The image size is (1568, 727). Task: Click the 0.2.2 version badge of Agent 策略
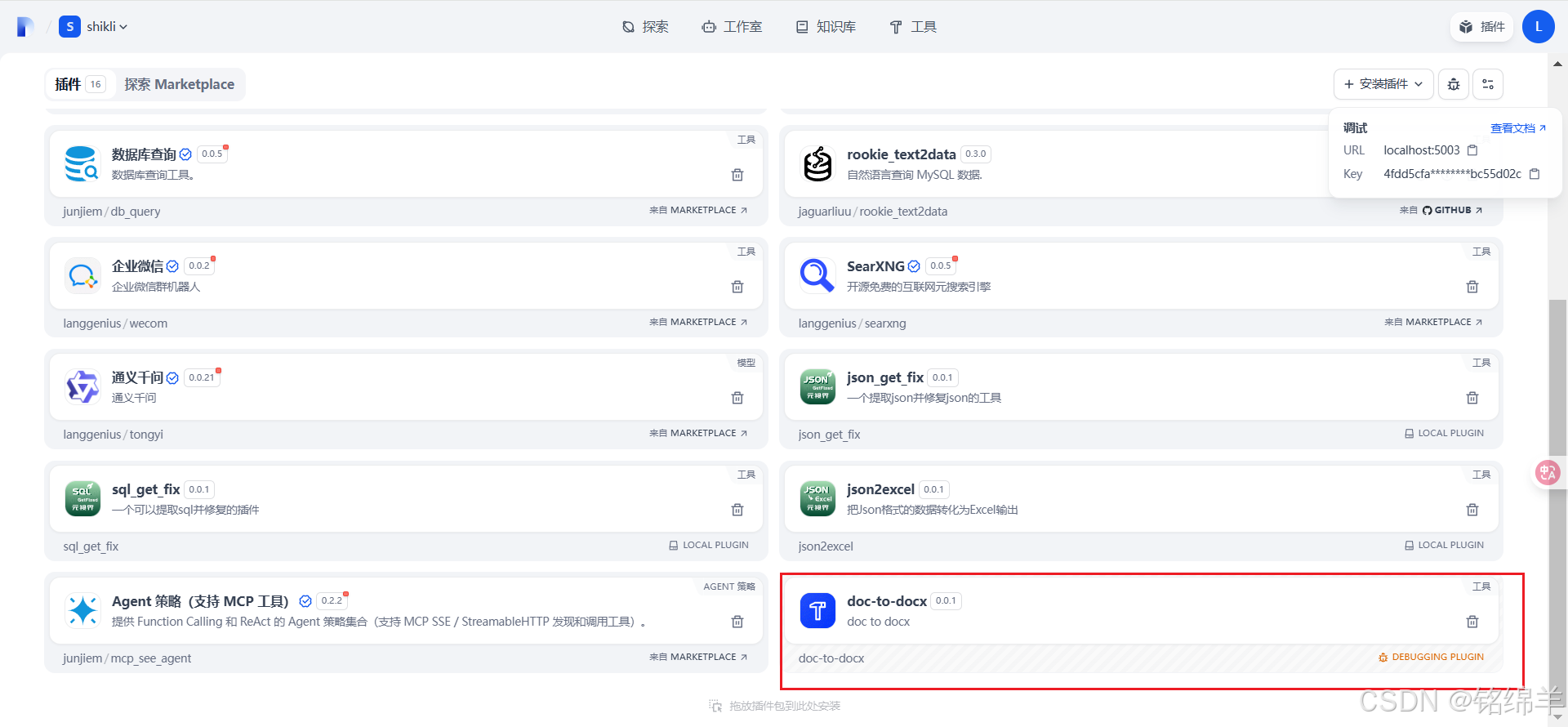[332, 600]
